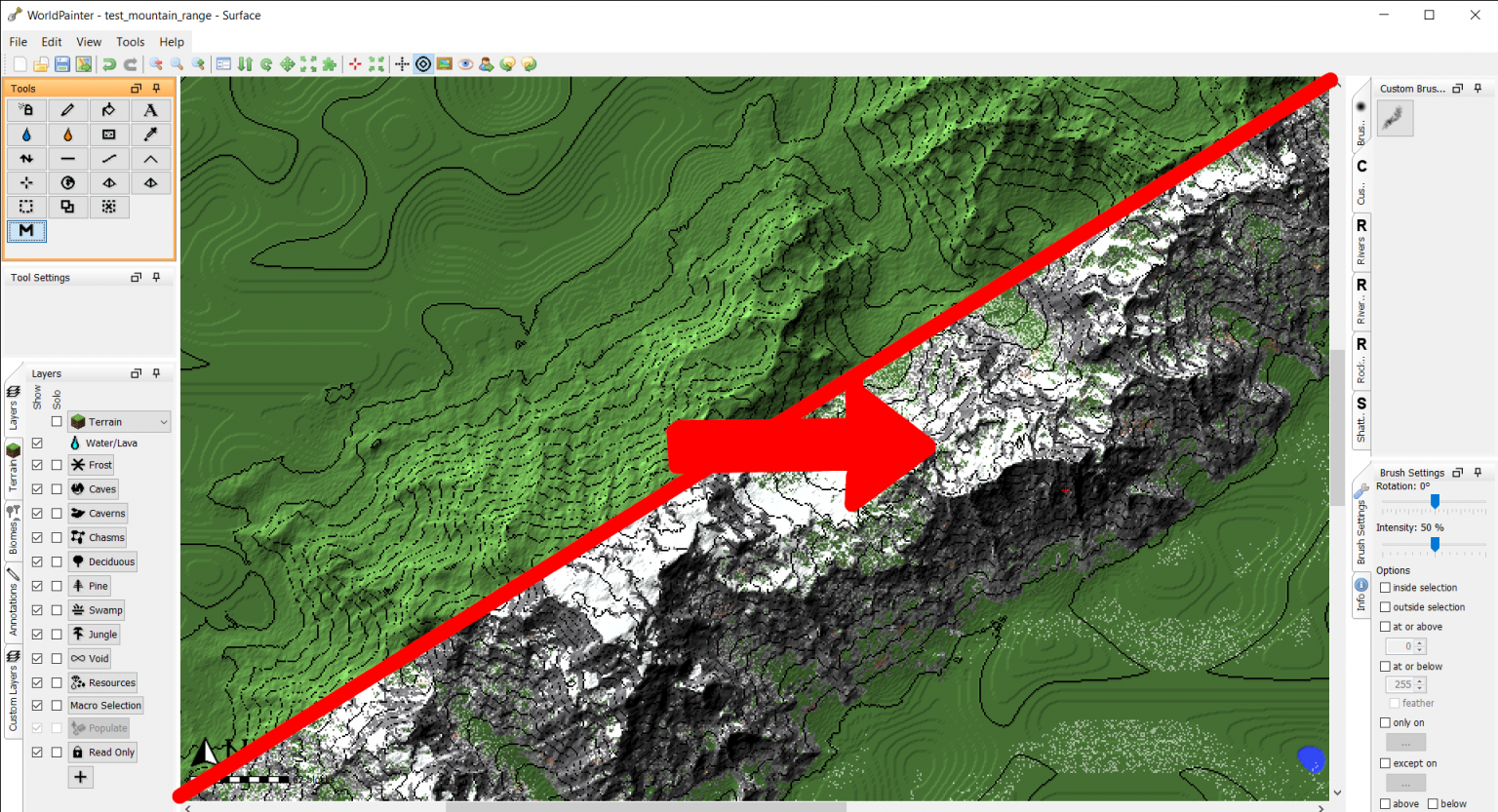Select the Eyedropper tool
Viewport: 1498px width, 812px height.
tap(150, 134)
